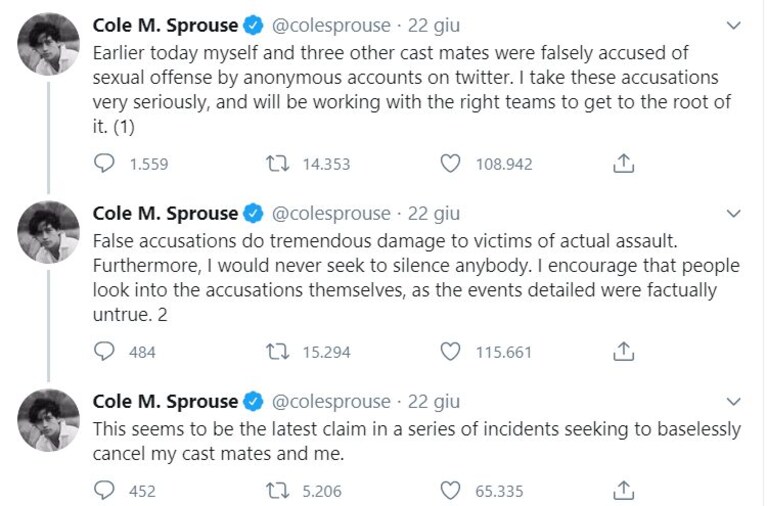Reply to the first tweet with 1.559 comments

click(x=104, y=163)
